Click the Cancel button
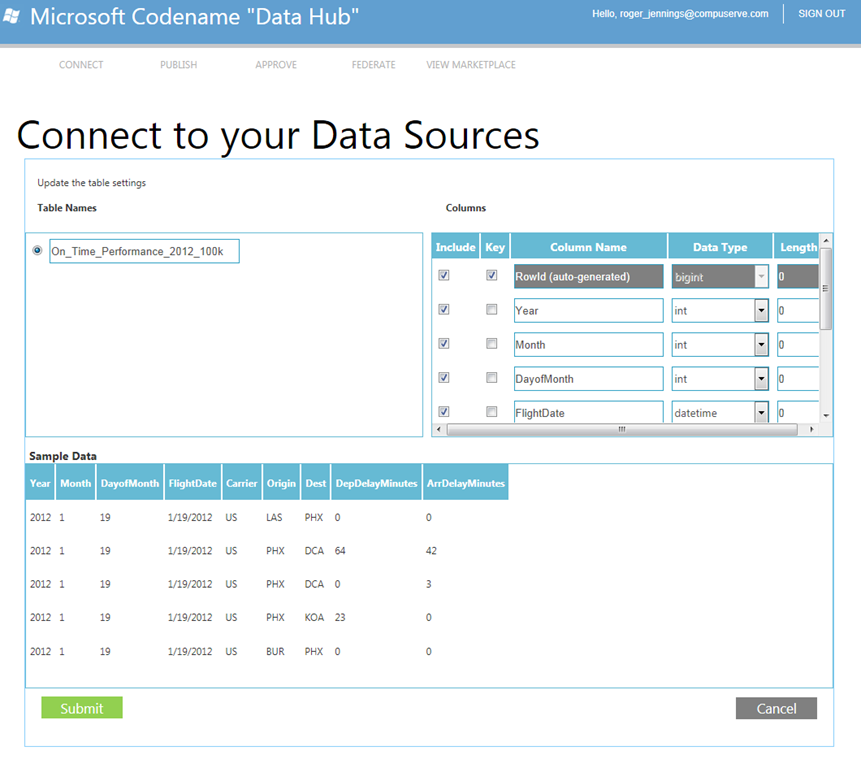Image resolution: width=861 pixels, height=768 pixels. point(776,709)
